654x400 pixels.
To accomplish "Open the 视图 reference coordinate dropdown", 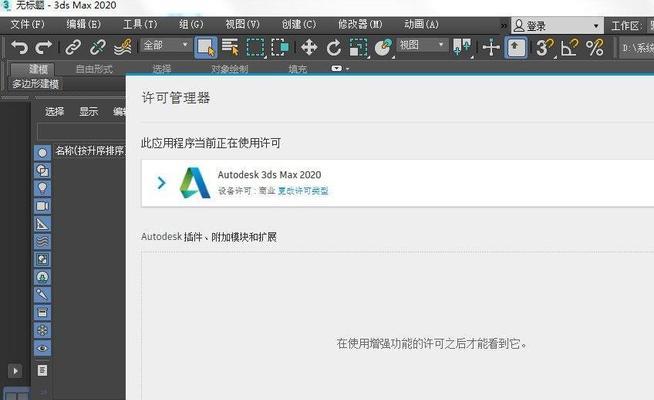I will (422, 45).
